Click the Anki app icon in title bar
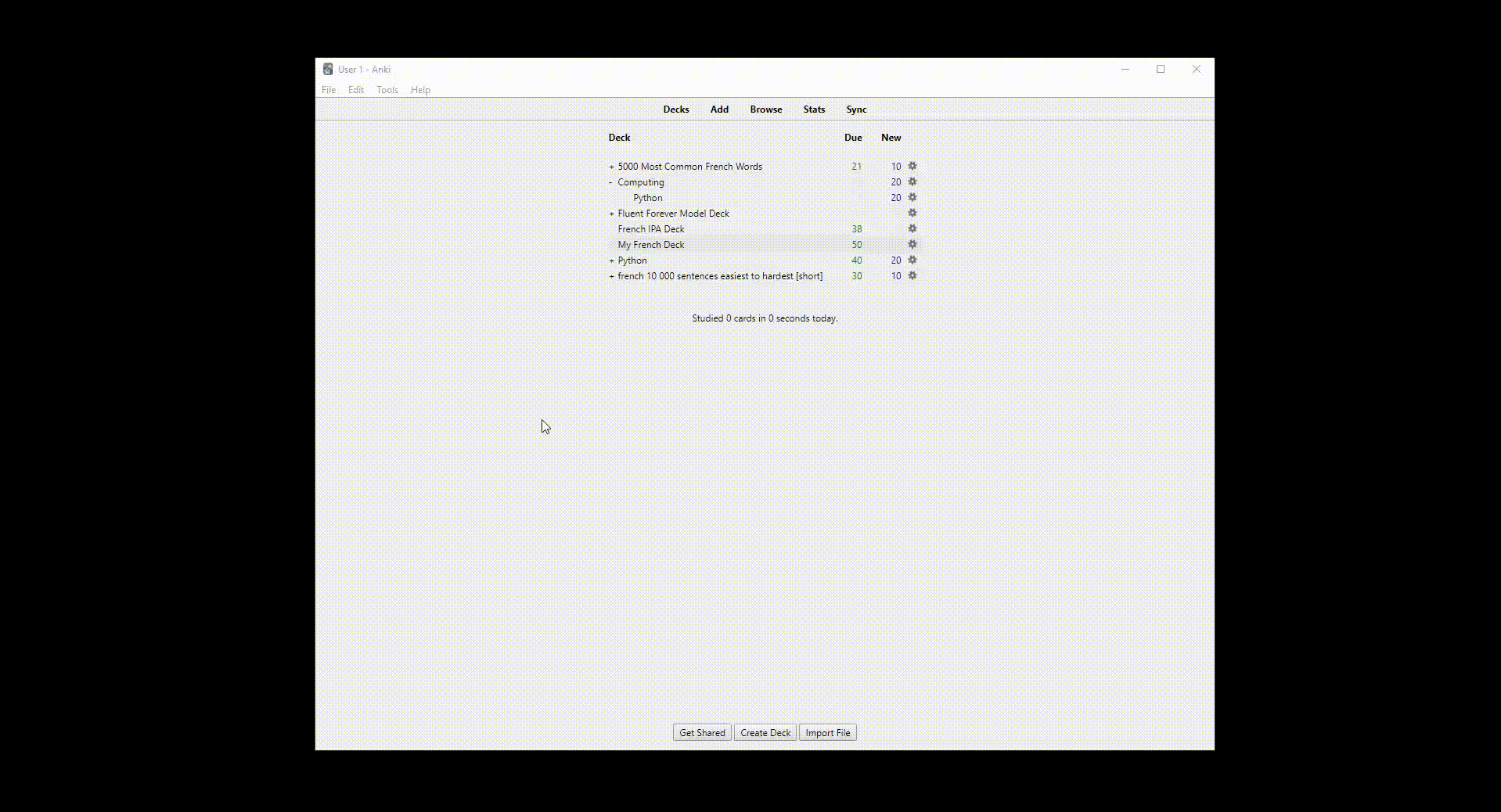1501x812 pixels. (x=328, y=69)
